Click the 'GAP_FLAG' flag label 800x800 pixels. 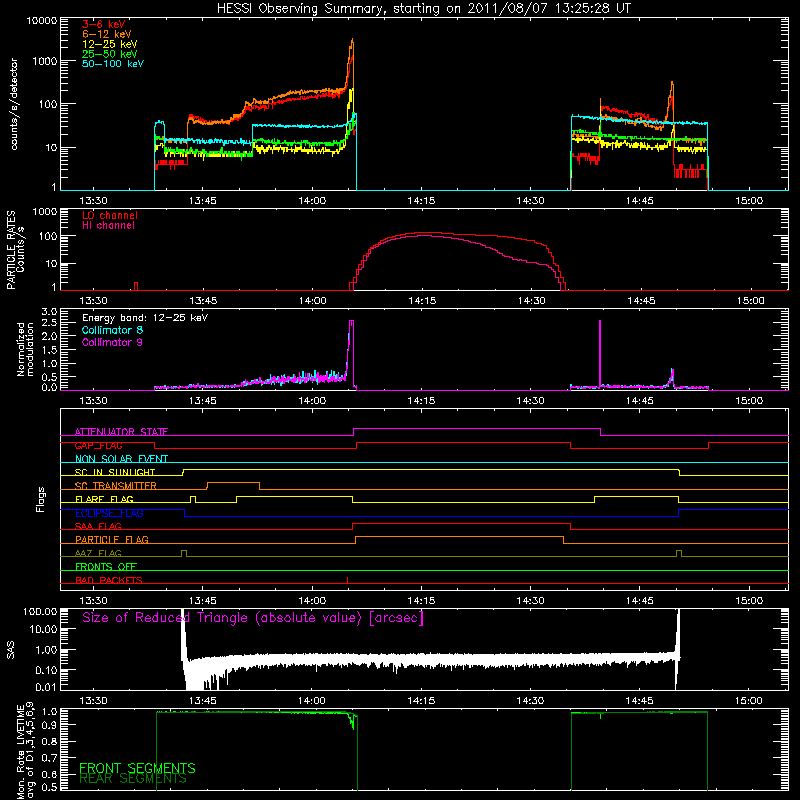98,445
